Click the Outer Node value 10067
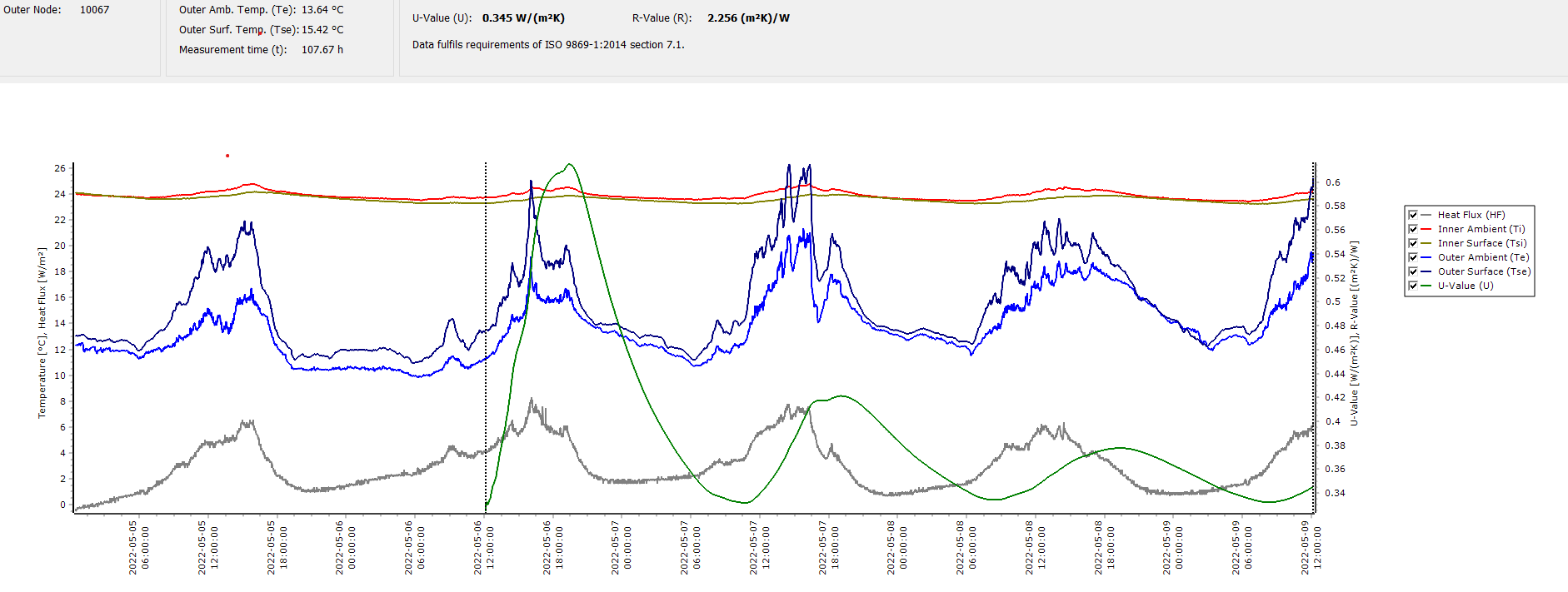This screenshot has width=1568, height=592. click(x=94, y=10)
